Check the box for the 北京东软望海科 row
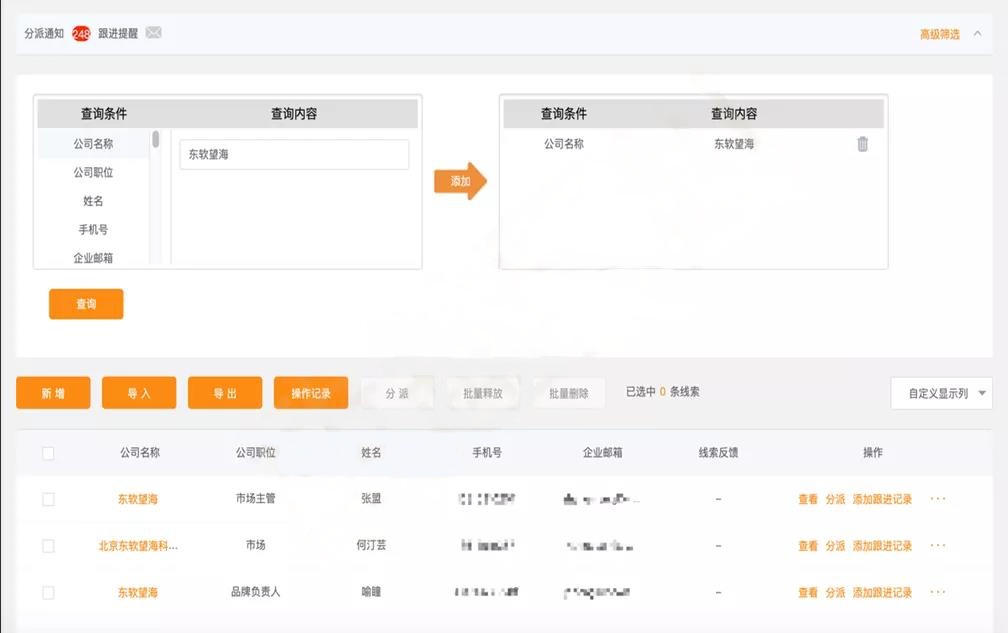This screenshot has height=633, width=1008. (48, 546)
